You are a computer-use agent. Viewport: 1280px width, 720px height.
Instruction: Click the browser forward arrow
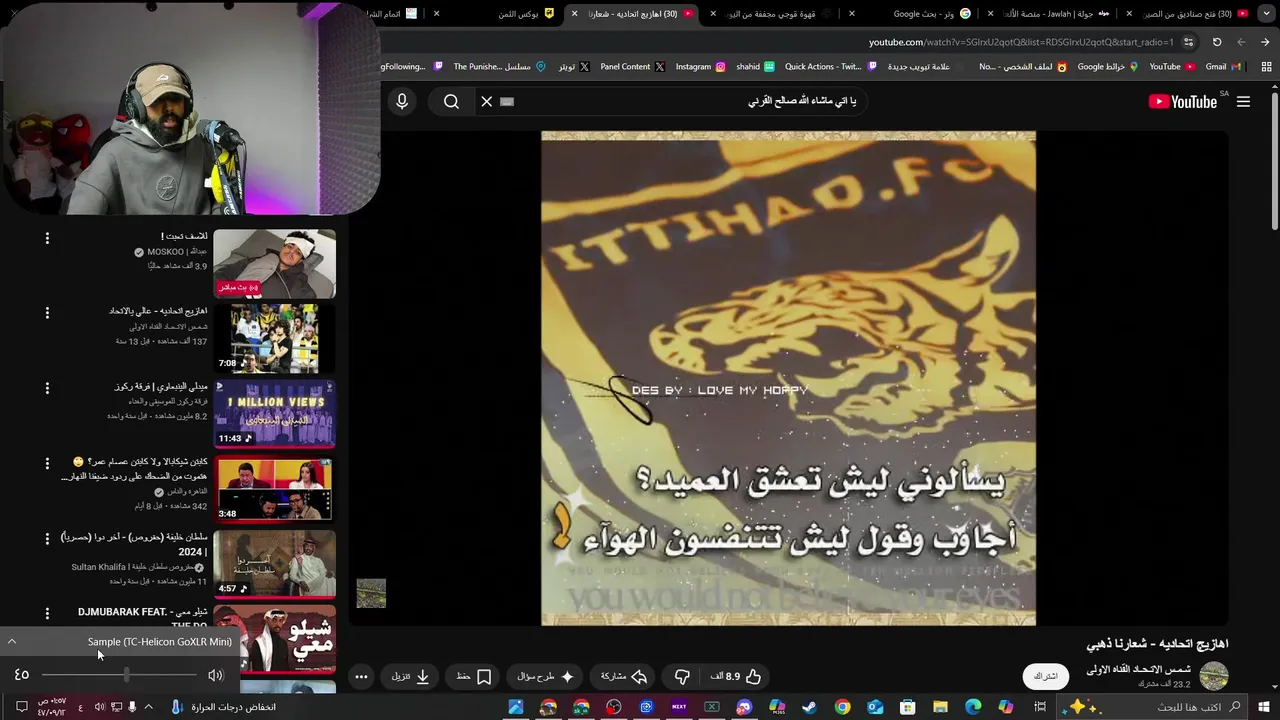click(x=1241, y=42)
